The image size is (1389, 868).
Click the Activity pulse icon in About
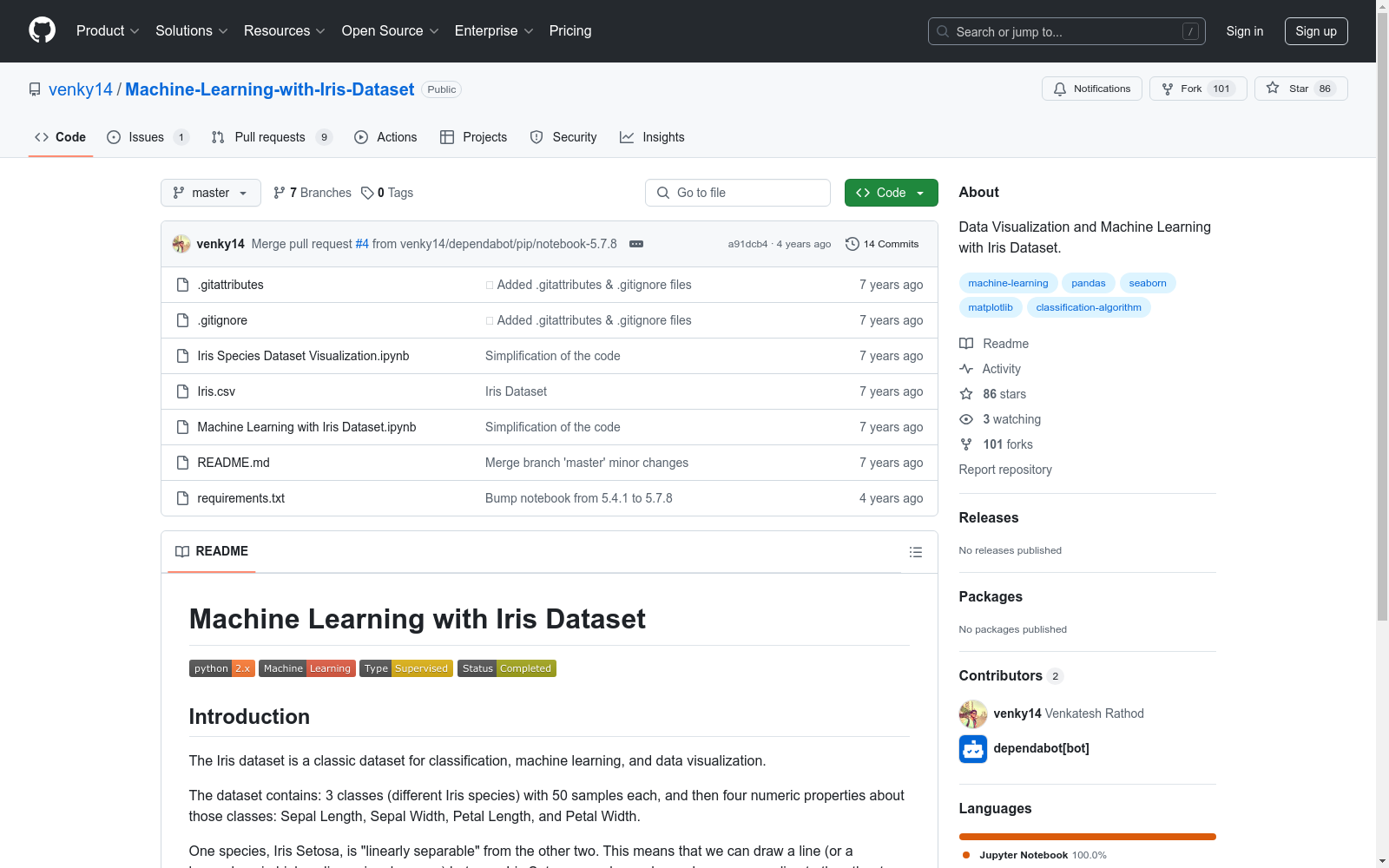(966, 369)
